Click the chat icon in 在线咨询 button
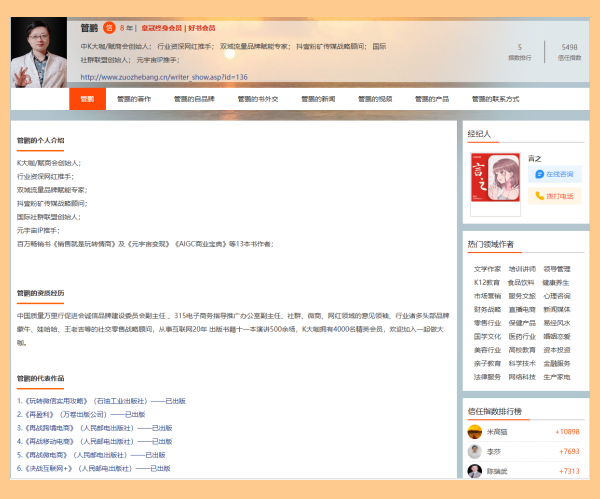Viewport: 600px width, 499px height. pyautogui.click(x=541, y=174)
